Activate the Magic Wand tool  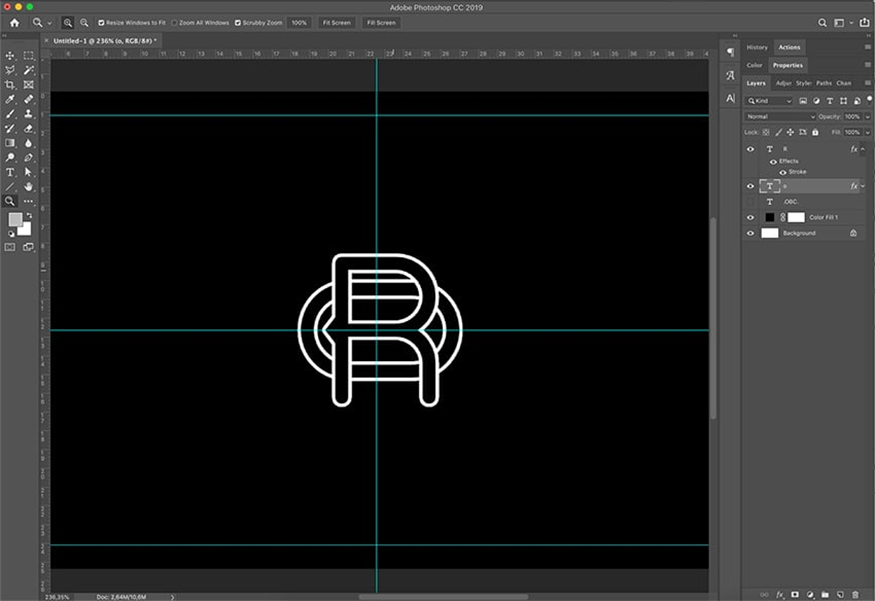tap(29, 70)
